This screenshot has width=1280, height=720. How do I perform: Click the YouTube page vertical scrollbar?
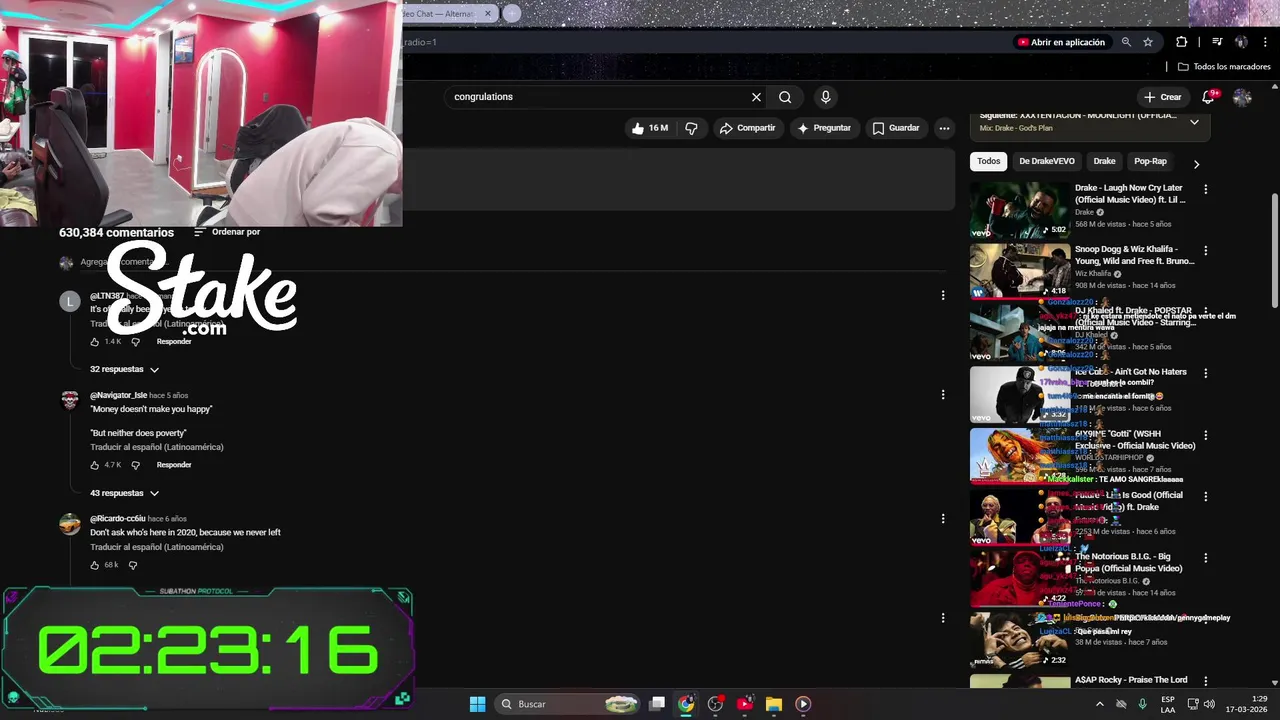click(x=1274, y=250)
